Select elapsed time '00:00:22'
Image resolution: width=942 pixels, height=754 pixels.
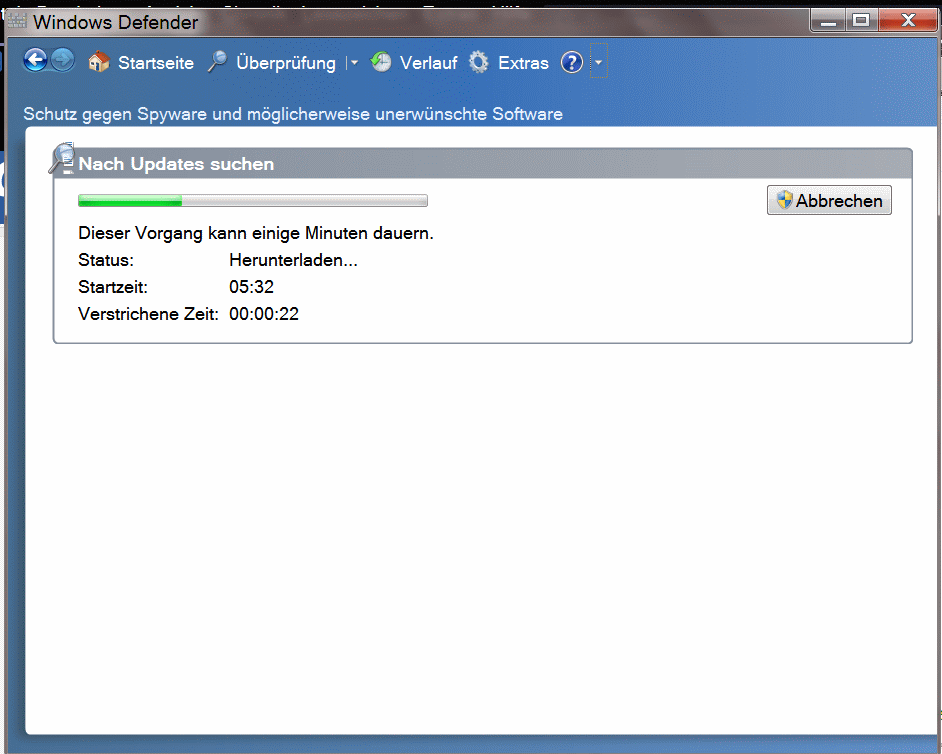pyautogui.click(x=264, y=314)
